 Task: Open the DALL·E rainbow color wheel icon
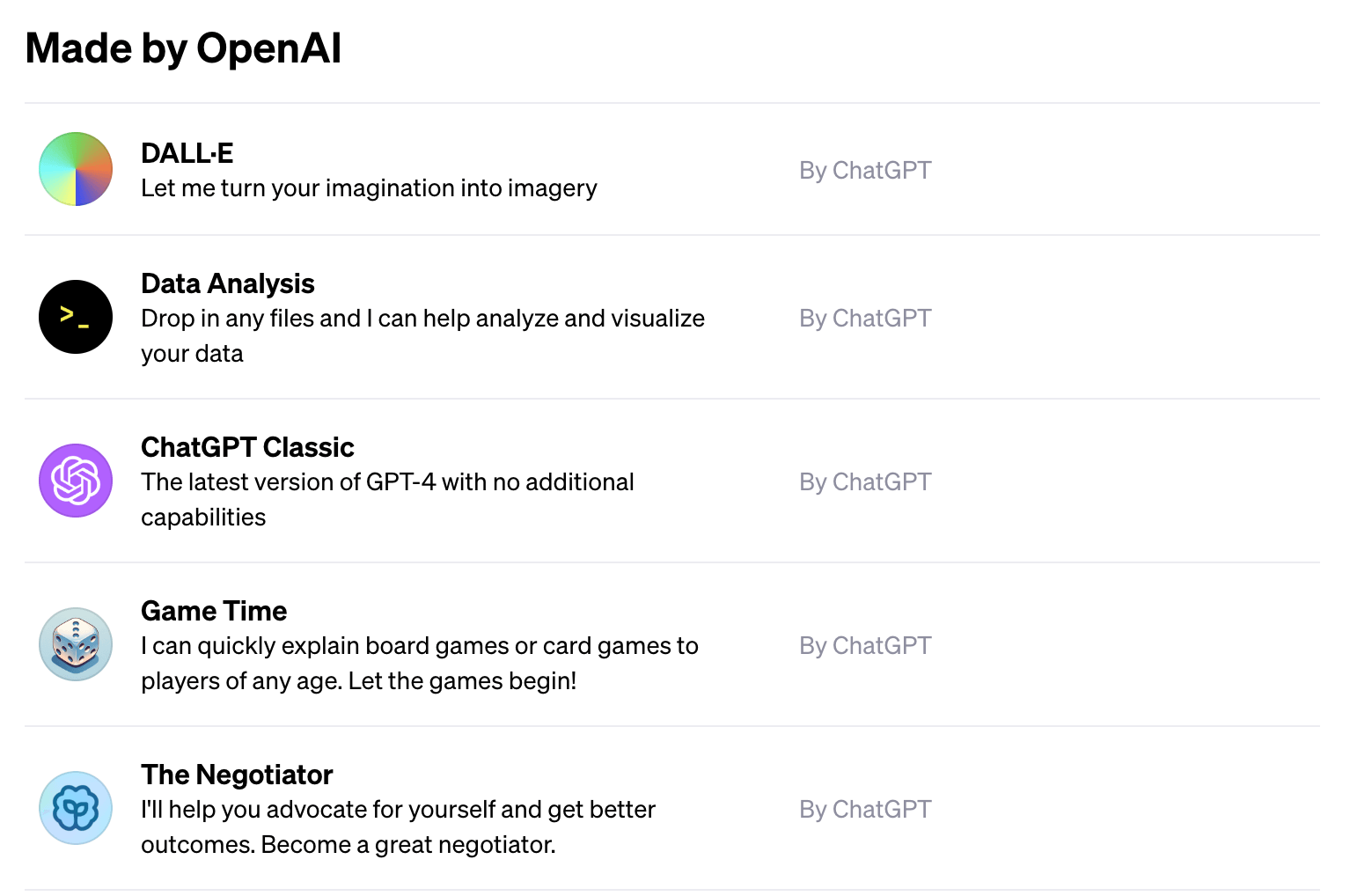pos(76,169)
